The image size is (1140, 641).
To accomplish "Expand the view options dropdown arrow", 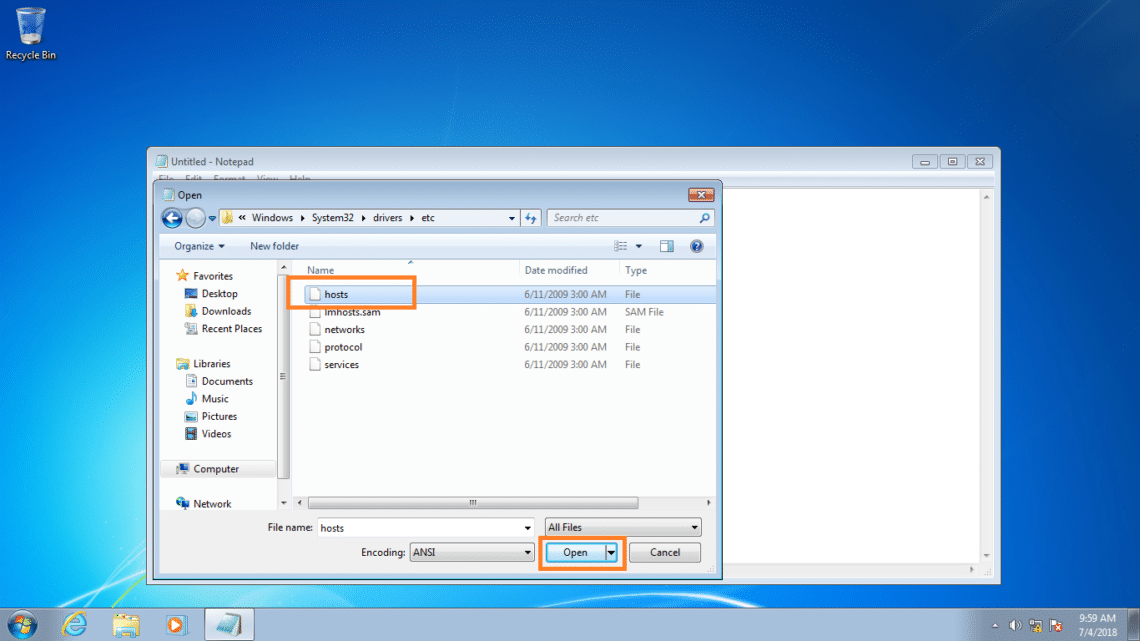I will pyautogui.click(x=639, y=246).
